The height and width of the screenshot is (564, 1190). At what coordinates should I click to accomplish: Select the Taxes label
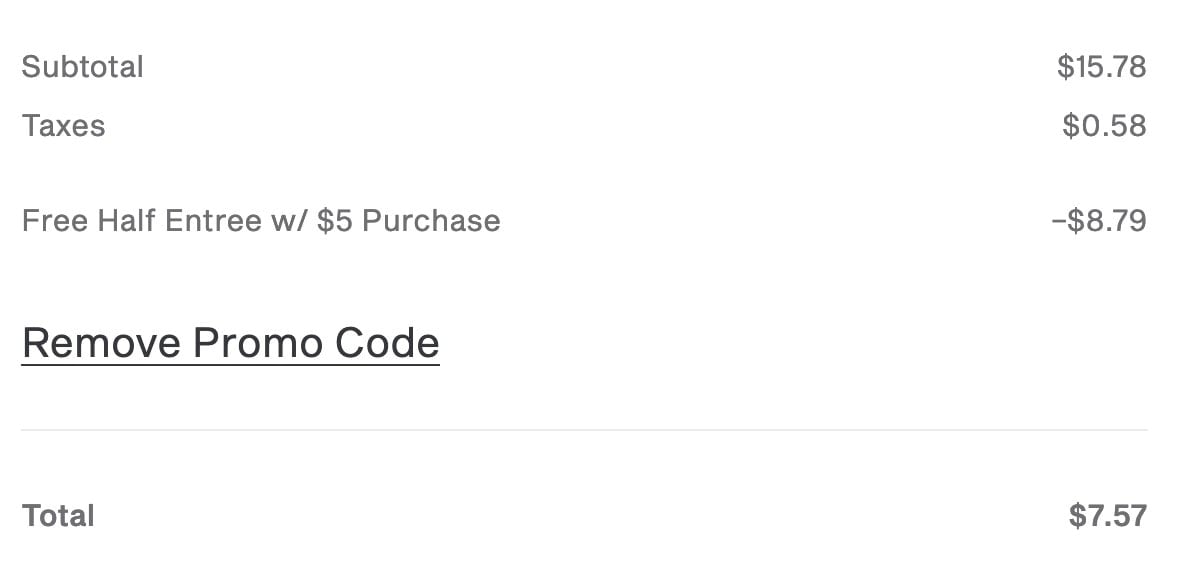[63, 126]
